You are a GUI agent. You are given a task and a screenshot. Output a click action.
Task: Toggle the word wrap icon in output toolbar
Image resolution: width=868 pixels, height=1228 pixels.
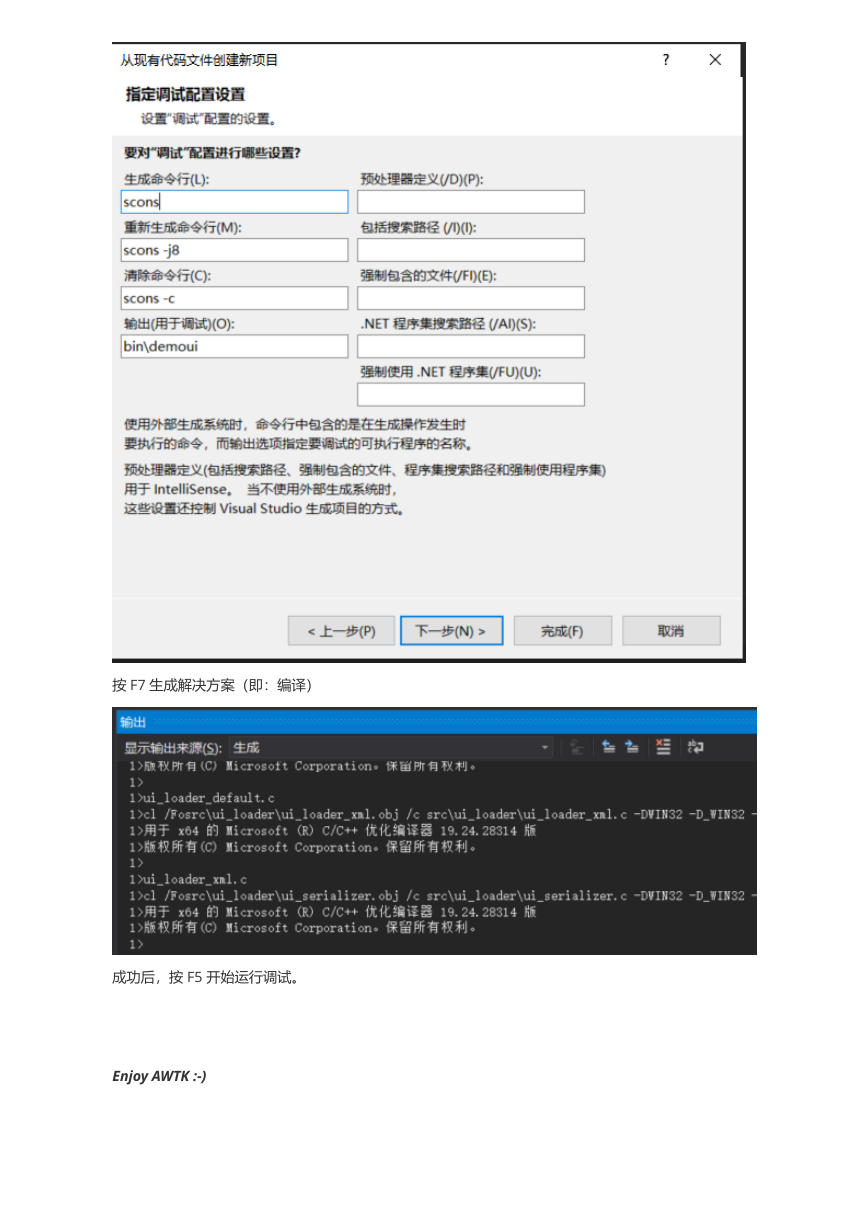pos(695,747)
